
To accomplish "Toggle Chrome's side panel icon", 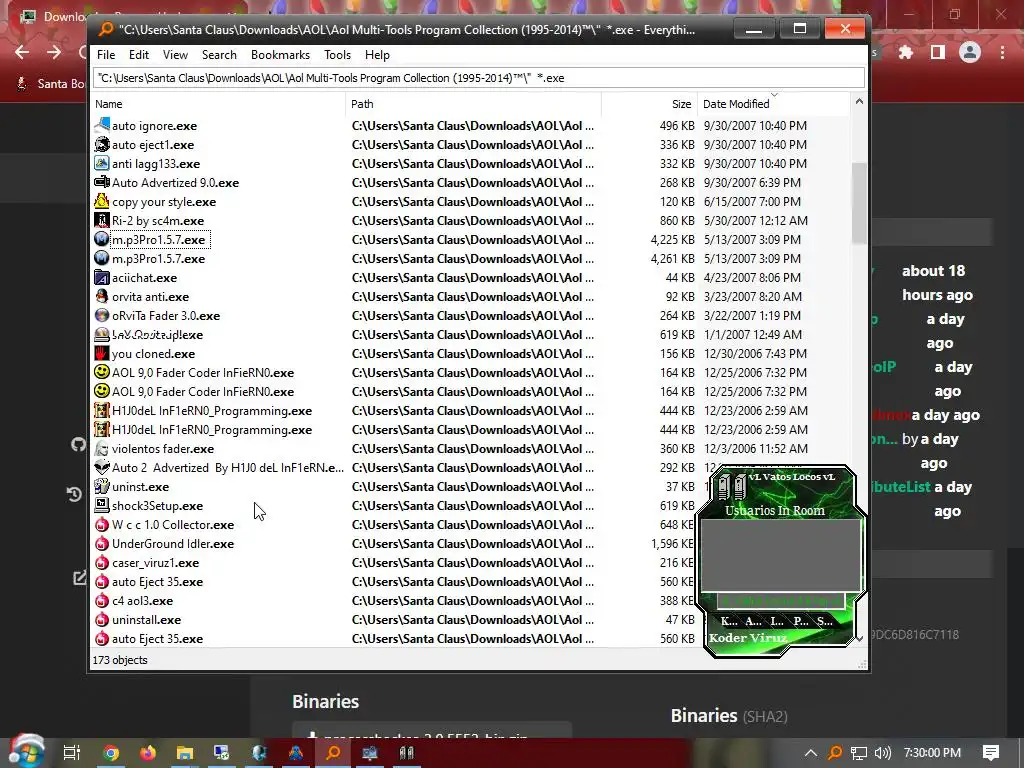I will tap(938, 52).
